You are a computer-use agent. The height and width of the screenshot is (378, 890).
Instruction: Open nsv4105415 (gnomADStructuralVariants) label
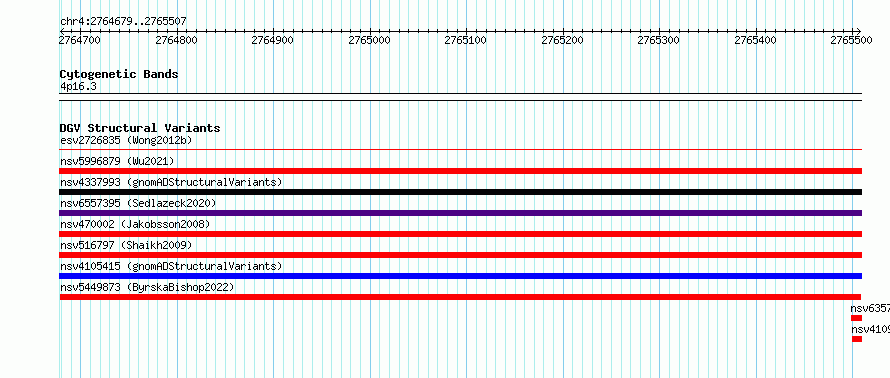click(x=171, y=266)
